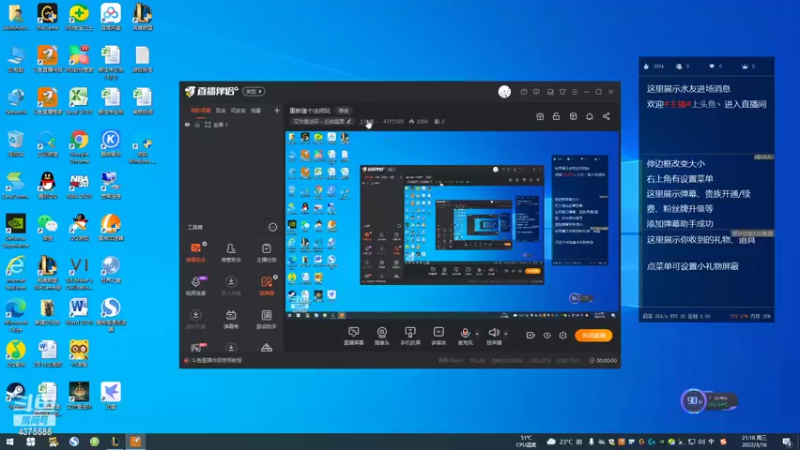Click room number 4375585 in header
The width and height of the screenshot is (800, 450).
coord(393,121)
